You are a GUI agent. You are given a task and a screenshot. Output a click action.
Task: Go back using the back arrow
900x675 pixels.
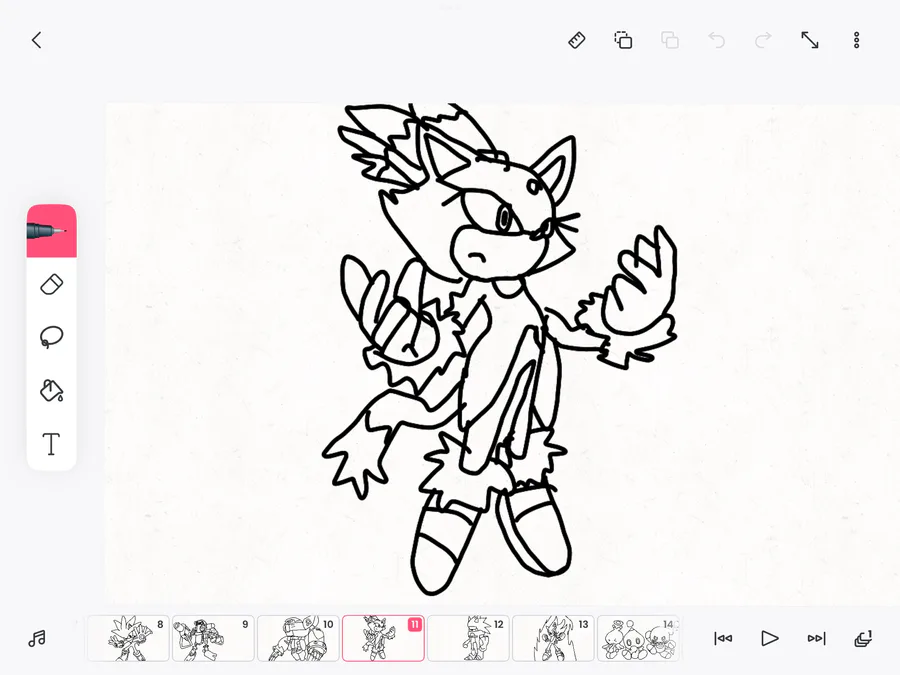pyautogui.click(x=37, y=40)
